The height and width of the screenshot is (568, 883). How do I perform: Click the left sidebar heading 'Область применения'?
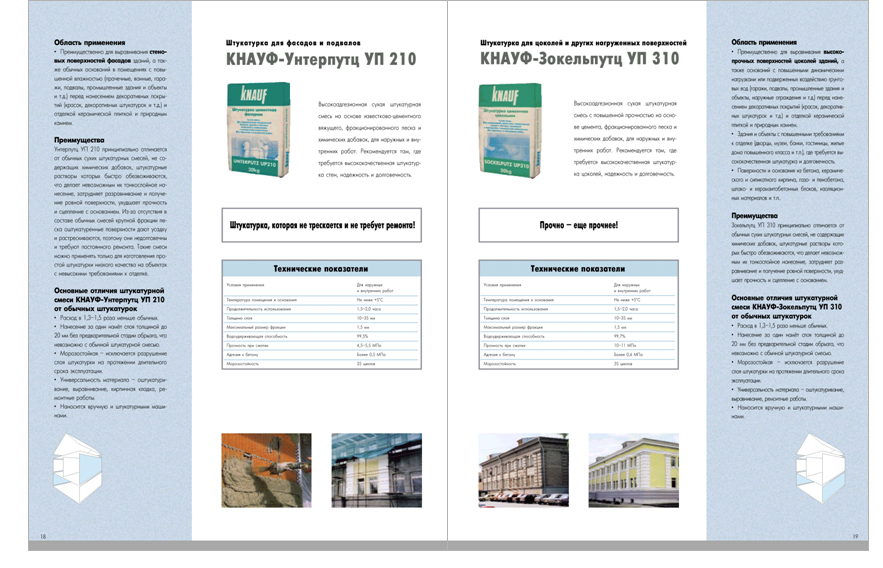(x=90, y=43)
